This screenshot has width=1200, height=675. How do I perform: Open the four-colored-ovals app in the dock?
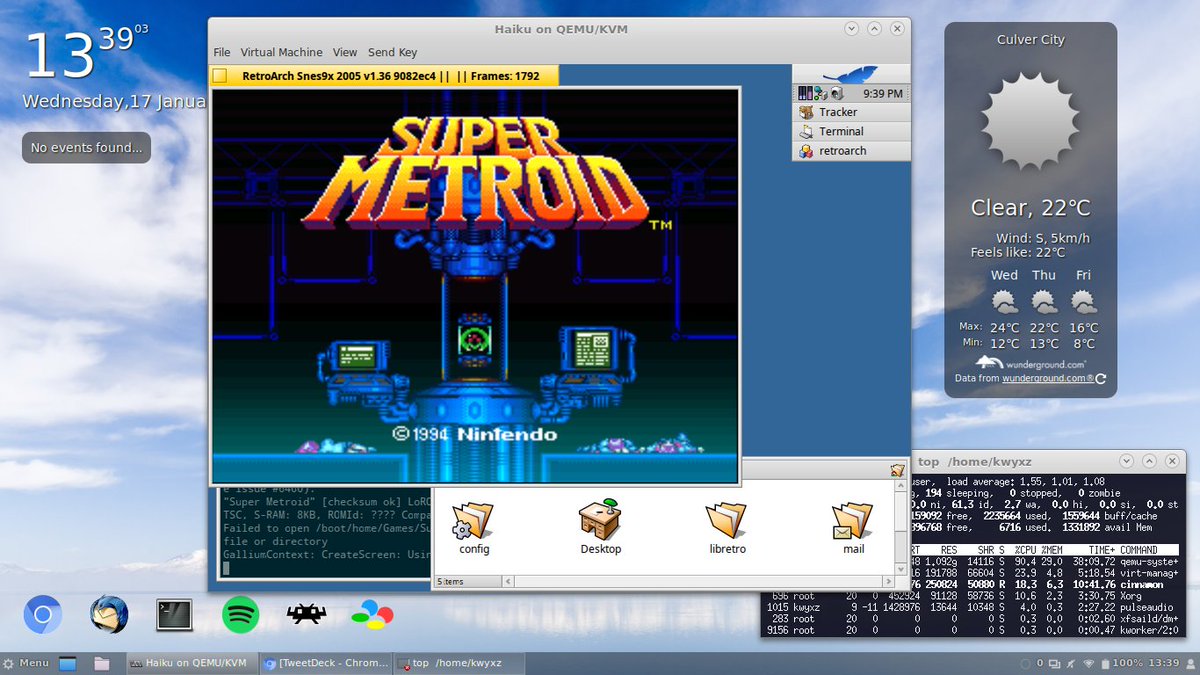point(372,614)
